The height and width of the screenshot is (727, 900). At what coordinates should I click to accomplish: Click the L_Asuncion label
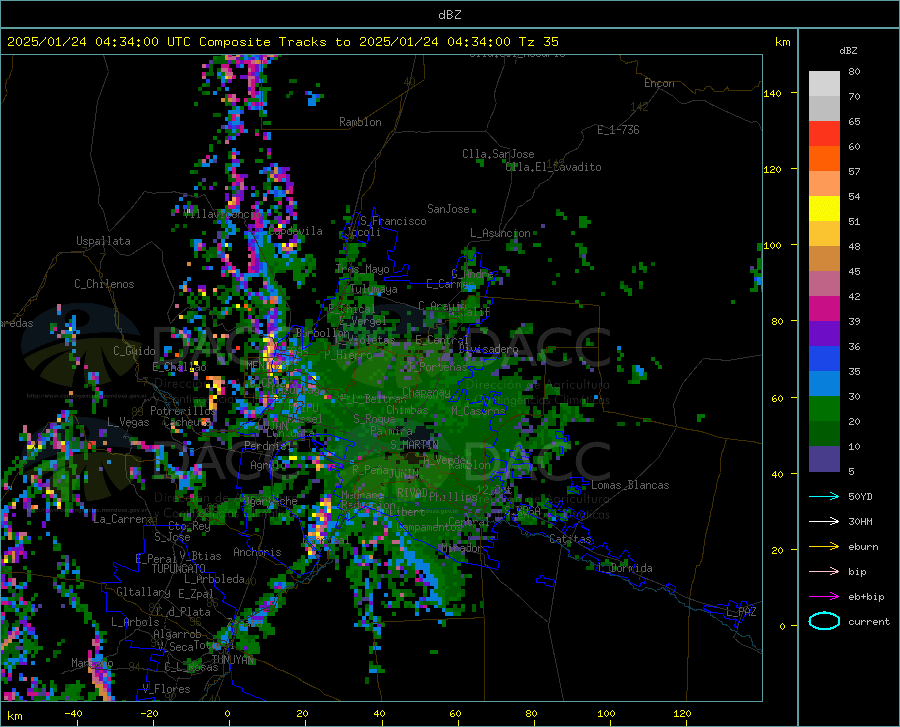click(500, 233)
